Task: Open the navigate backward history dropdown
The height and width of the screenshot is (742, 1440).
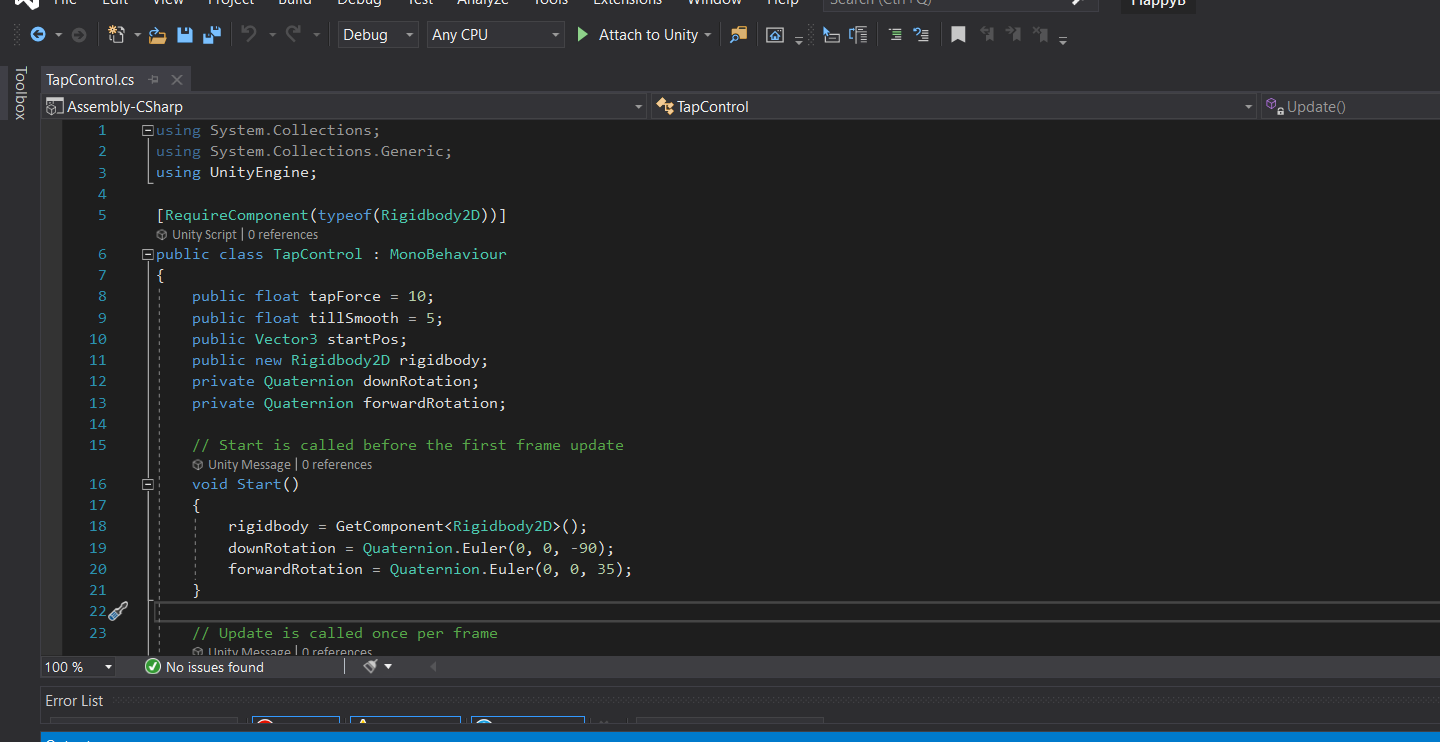Action: coord(58,35)
